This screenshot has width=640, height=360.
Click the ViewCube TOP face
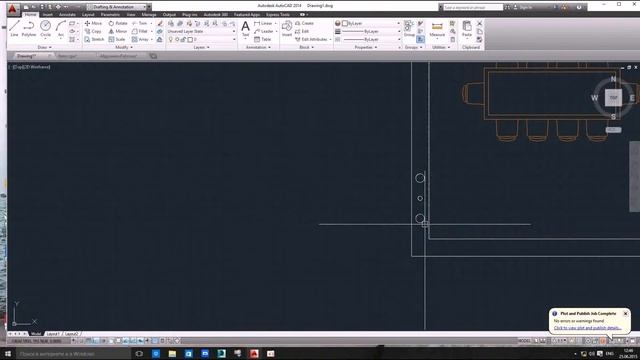click(613, 98)
